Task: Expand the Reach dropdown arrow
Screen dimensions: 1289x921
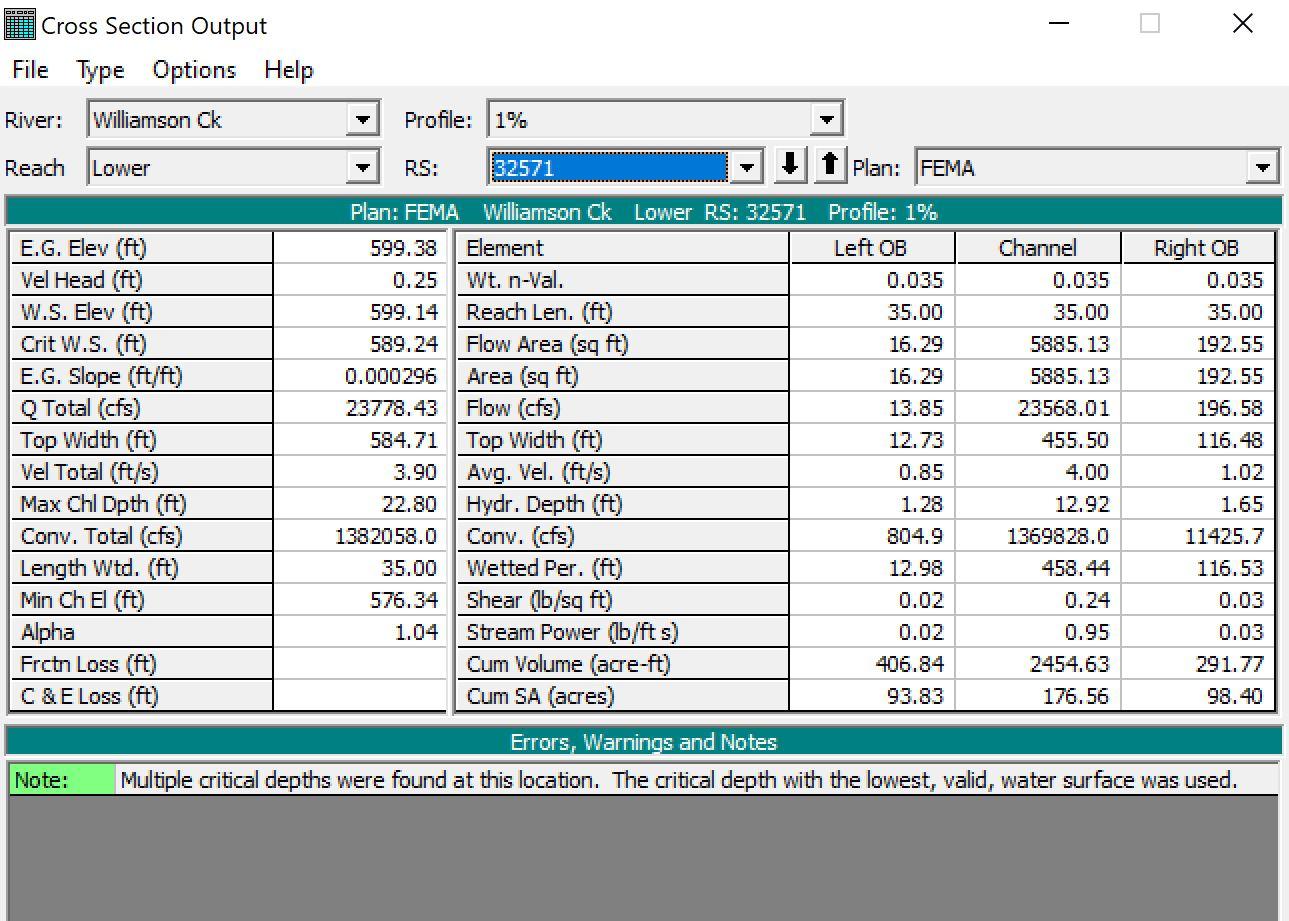Action: 362,168
